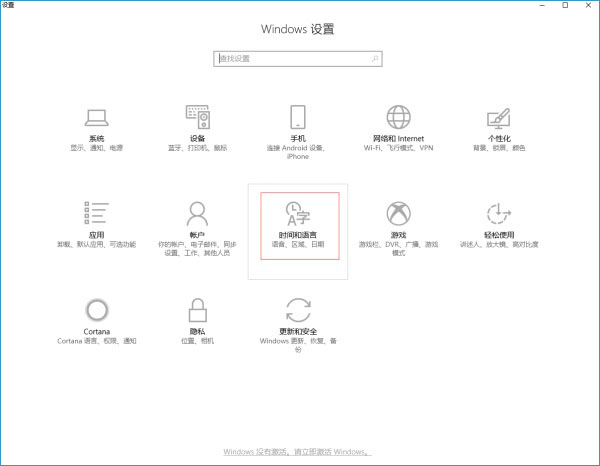Screen dimensions: 600x466
Task: Focus the 查找设置 search field
Action: pyautogui.click(x=298, y=59)
